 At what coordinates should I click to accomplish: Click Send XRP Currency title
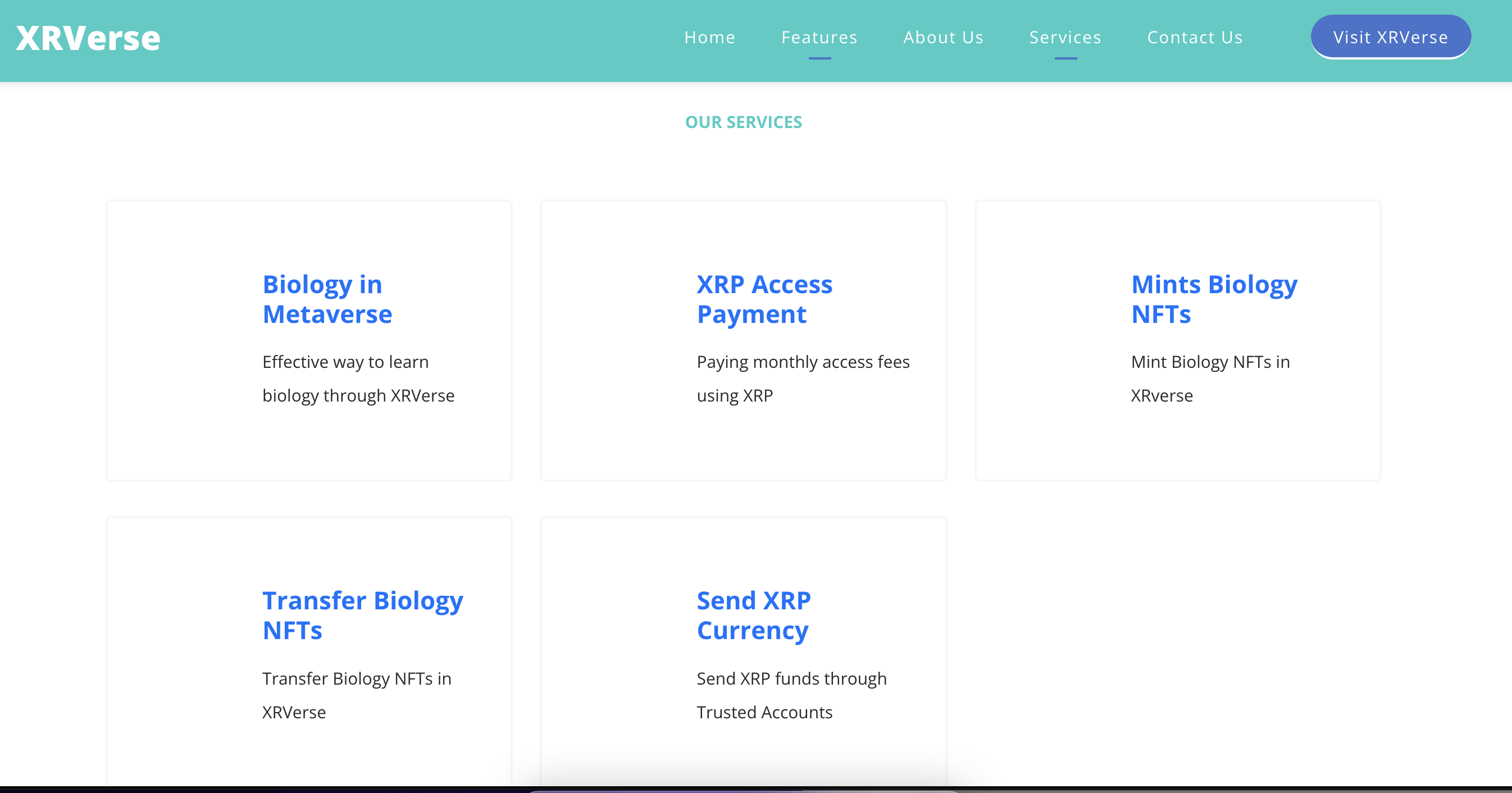[x=753, y=615]
